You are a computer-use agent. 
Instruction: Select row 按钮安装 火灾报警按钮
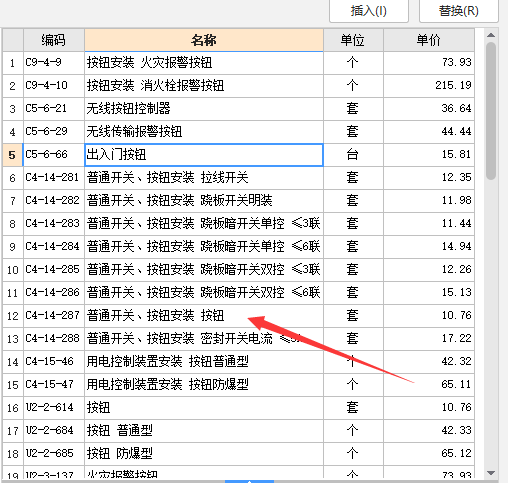[204, 63]
